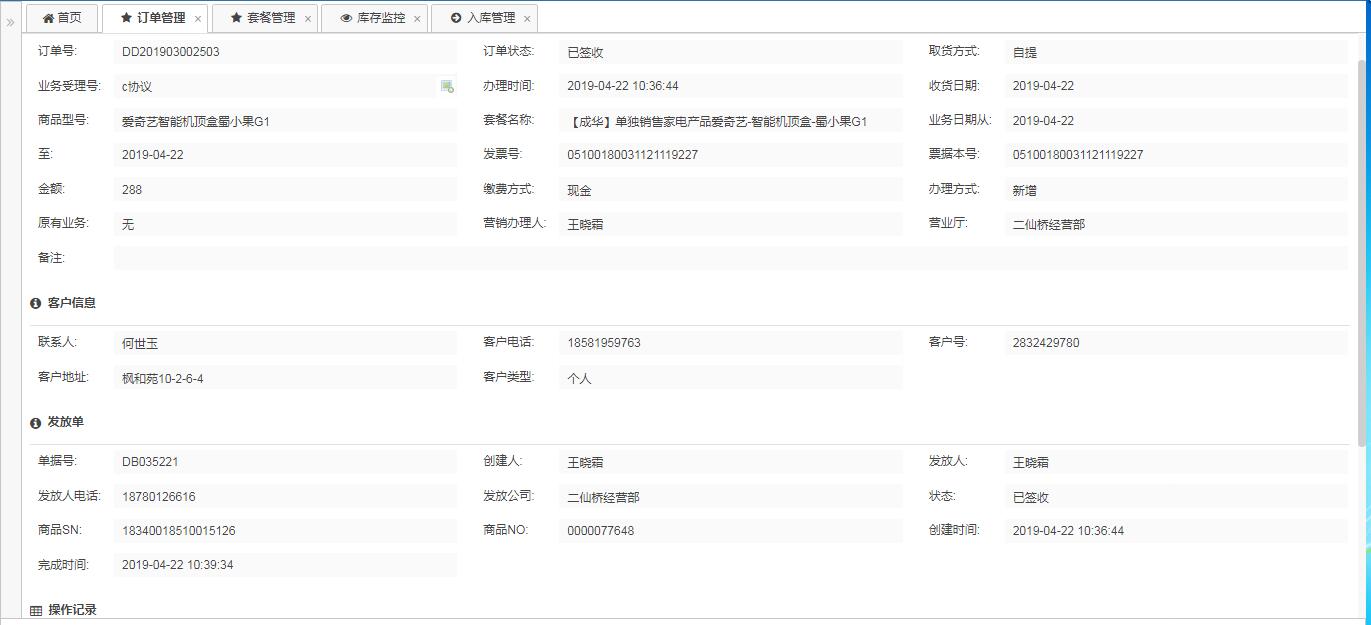The height and width of the screenshot is (625, 1371).
Task: Click the 发放单 section info icon
Action: pyautogui.click(x=36, y=423)
